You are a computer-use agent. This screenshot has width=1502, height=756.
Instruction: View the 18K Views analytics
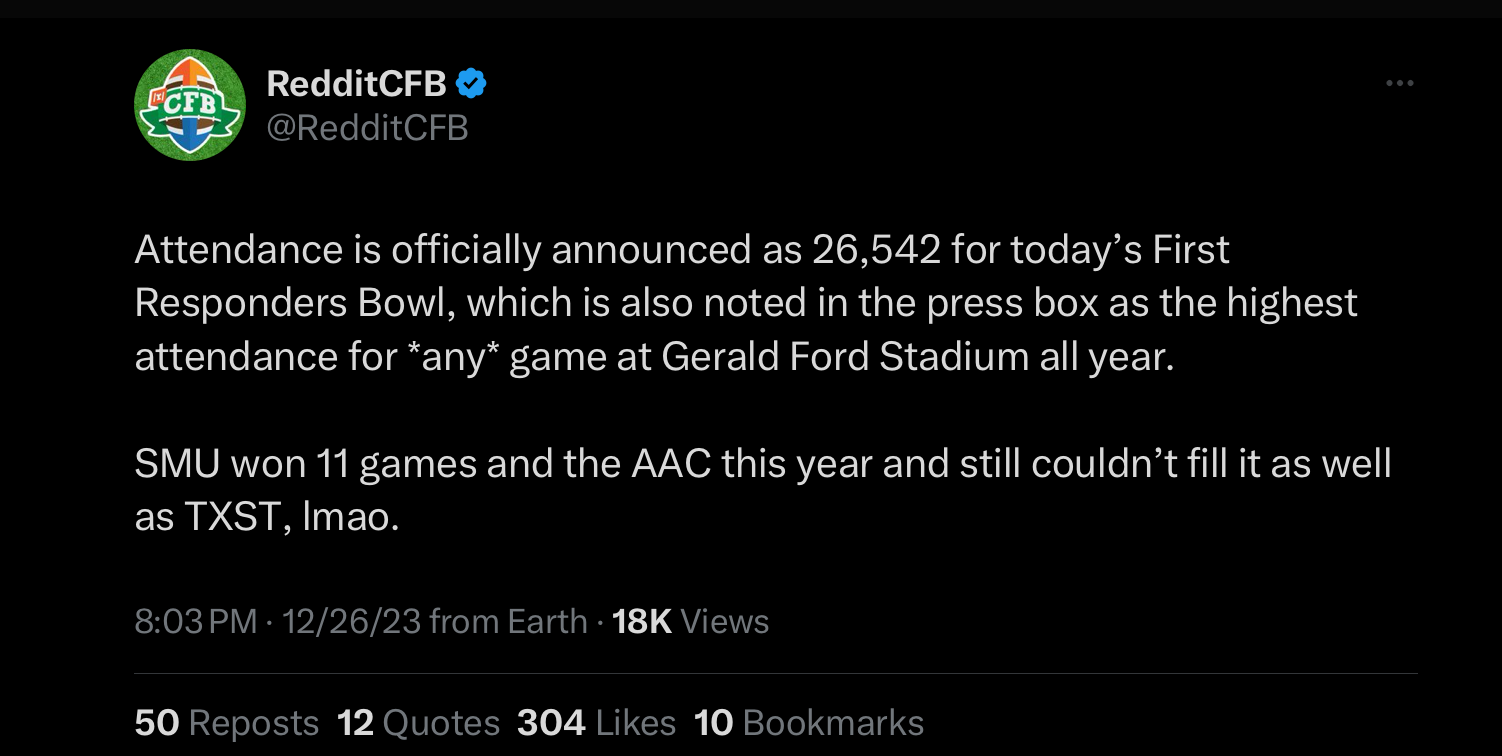(x=690, y=621)
